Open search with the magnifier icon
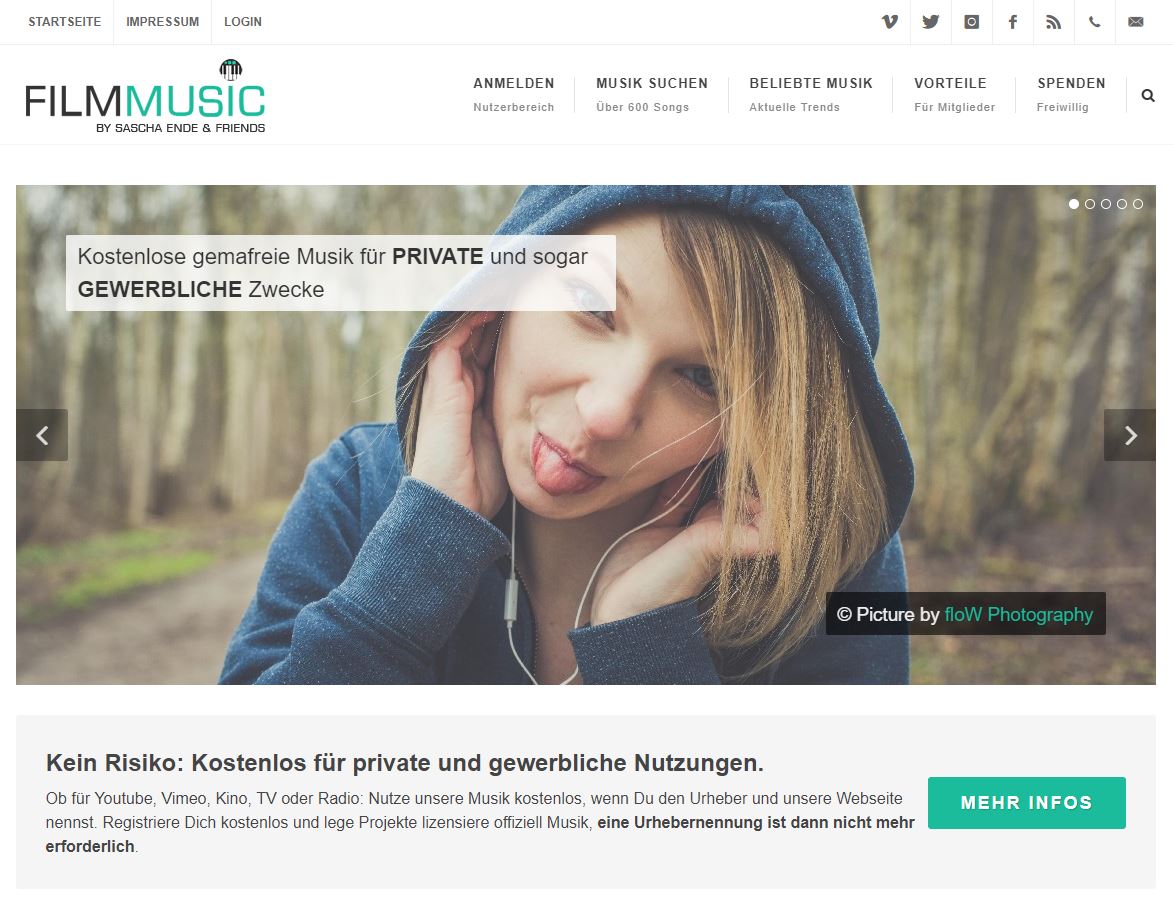The height and width of the screenshot is (906, 1173). (1148, 95)
